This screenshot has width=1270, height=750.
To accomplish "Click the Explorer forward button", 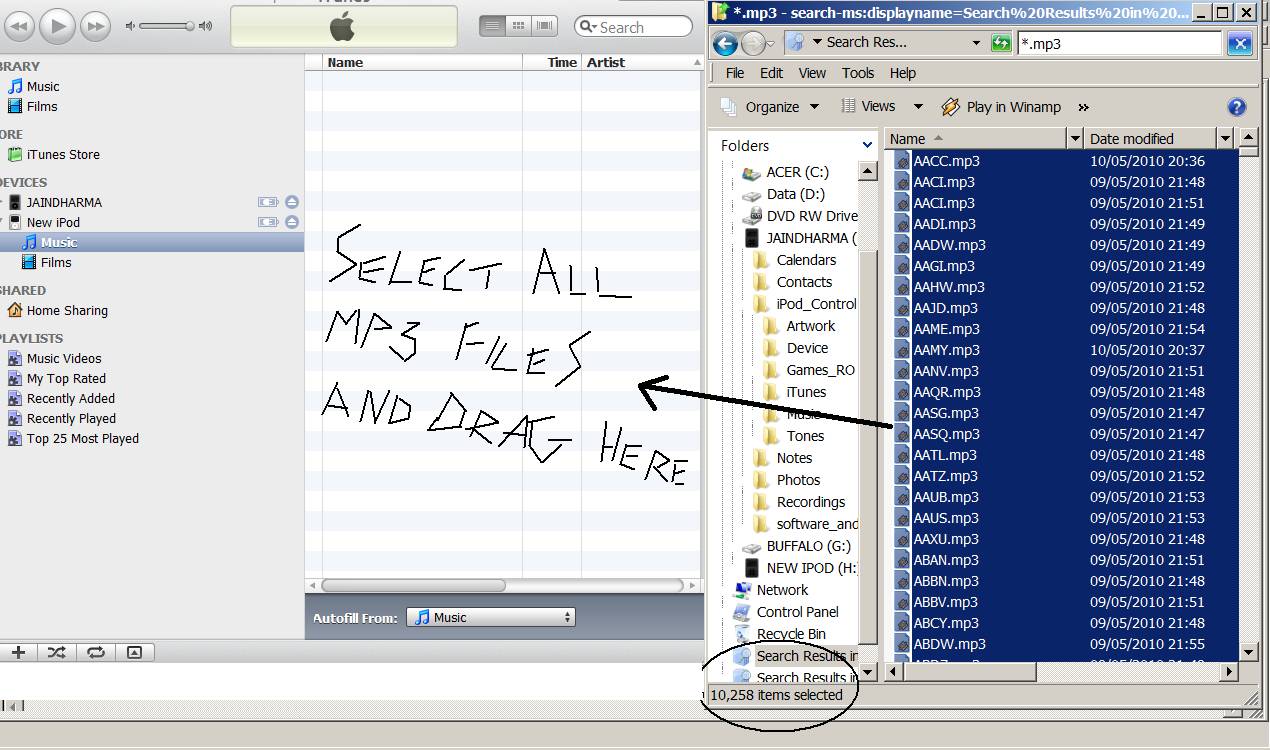I will (752, 43).
